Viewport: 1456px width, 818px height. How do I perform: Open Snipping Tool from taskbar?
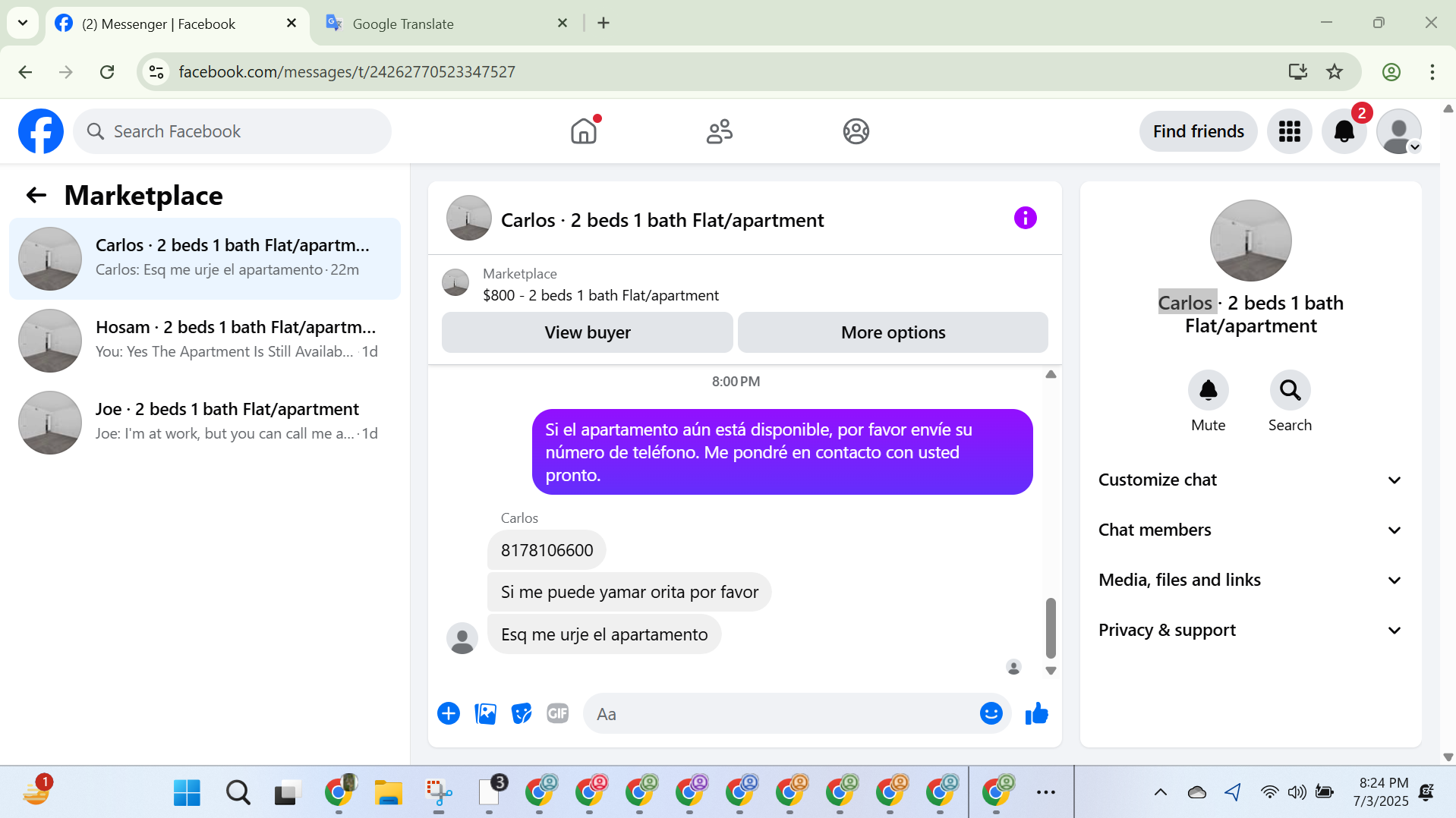[438, 793]
